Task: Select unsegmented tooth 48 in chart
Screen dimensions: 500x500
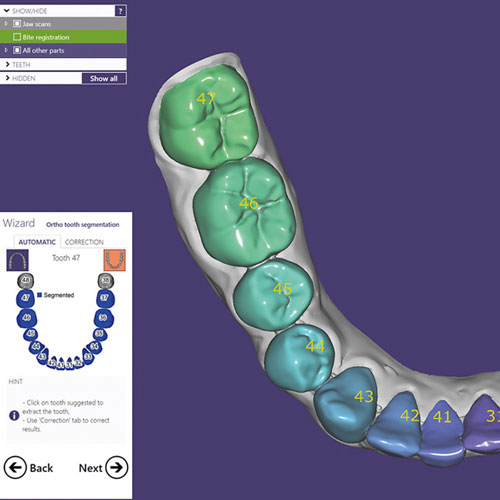Action: 26,281
